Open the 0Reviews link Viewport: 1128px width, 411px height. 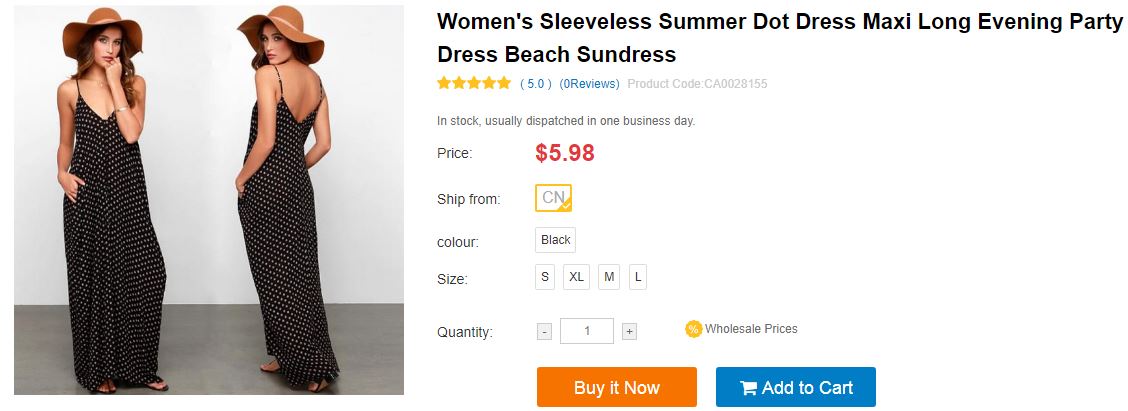[x=589, y=84]
